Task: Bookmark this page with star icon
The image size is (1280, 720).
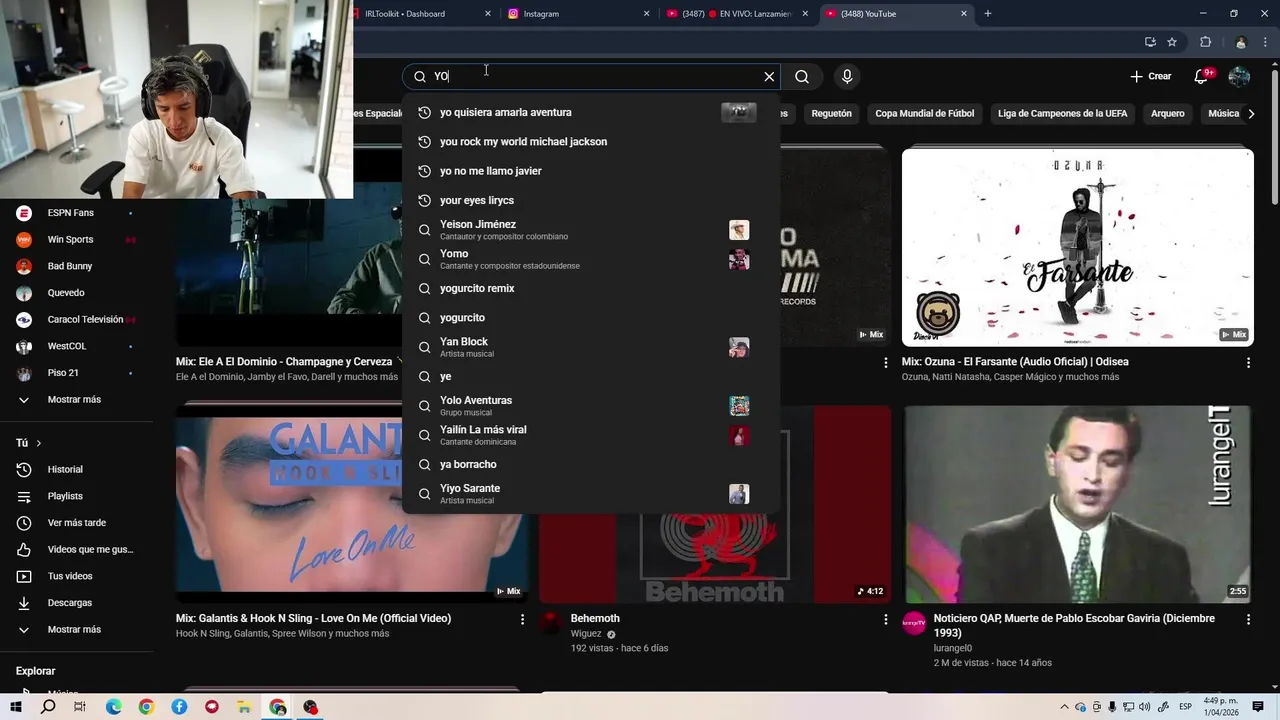Action: [1172, 42]
